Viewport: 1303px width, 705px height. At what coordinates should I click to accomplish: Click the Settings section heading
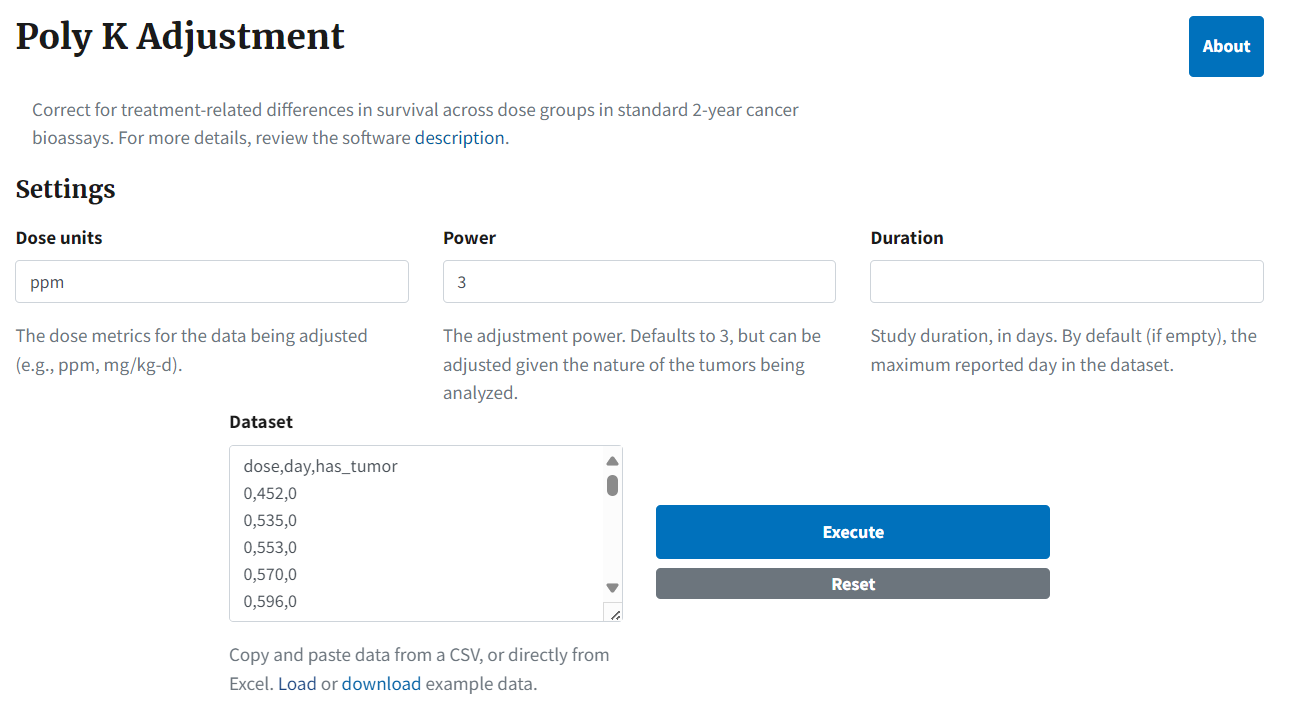[x=66, y=189]
